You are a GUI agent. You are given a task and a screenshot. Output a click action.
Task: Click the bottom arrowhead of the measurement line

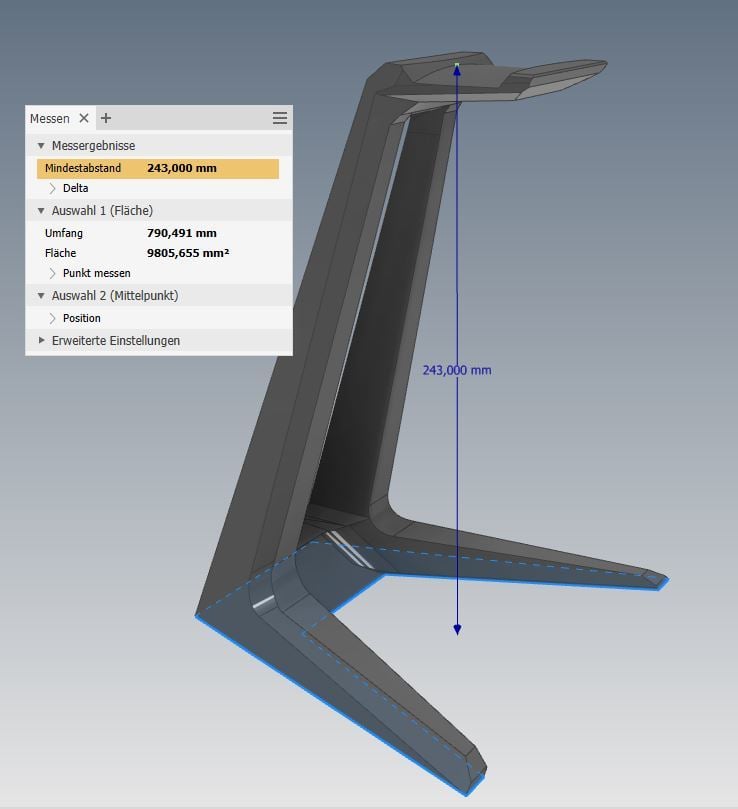point(457,629)
